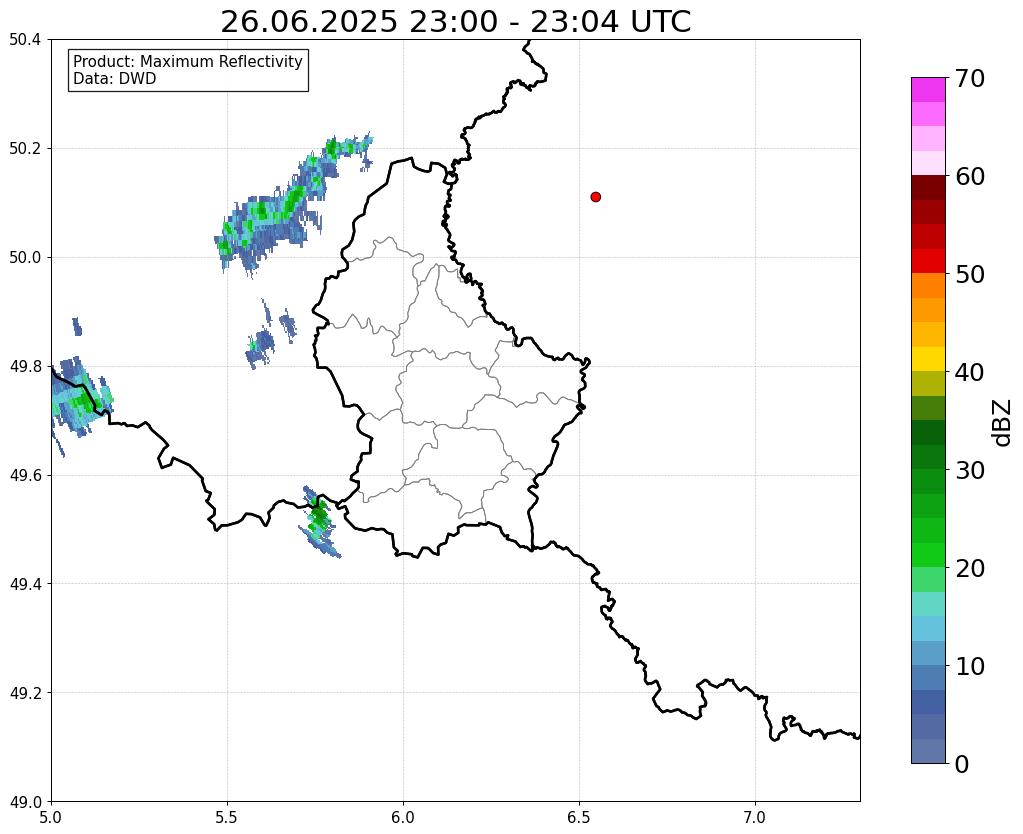Image resolution: width=1023 pixels, height=834 pixels.
Task: Click the 7.0 longitude axis label
Action: 755,817
